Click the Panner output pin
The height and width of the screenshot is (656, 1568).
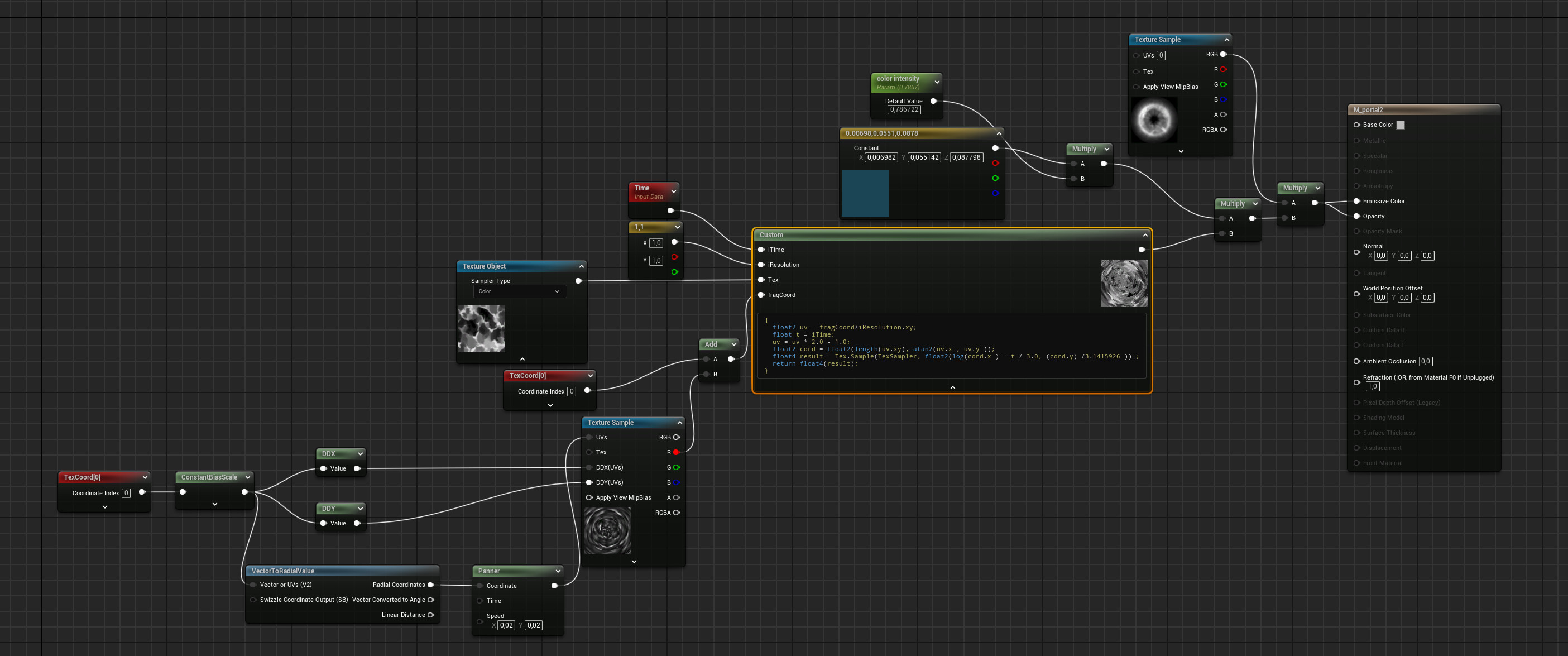(x=554, y=586)
